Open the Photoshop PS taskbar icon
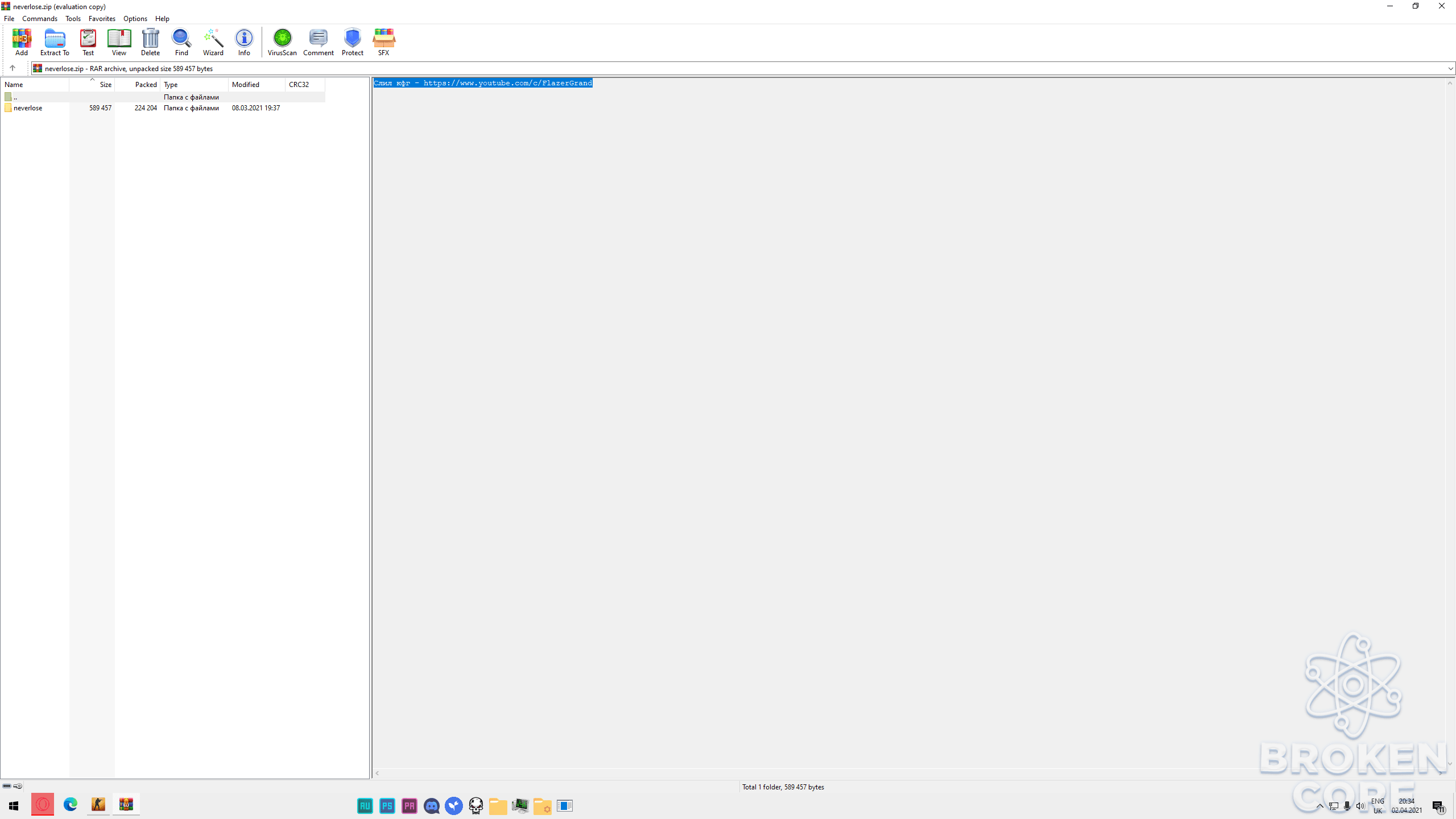The width and height of the screenshot is (1456, 819). pyautogui.click(x=387, y=806)
